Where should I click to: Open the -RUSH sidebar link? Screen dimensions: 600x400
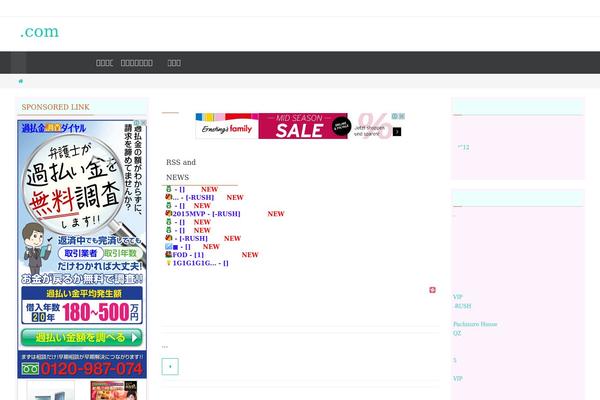click(x=462, y=306)
